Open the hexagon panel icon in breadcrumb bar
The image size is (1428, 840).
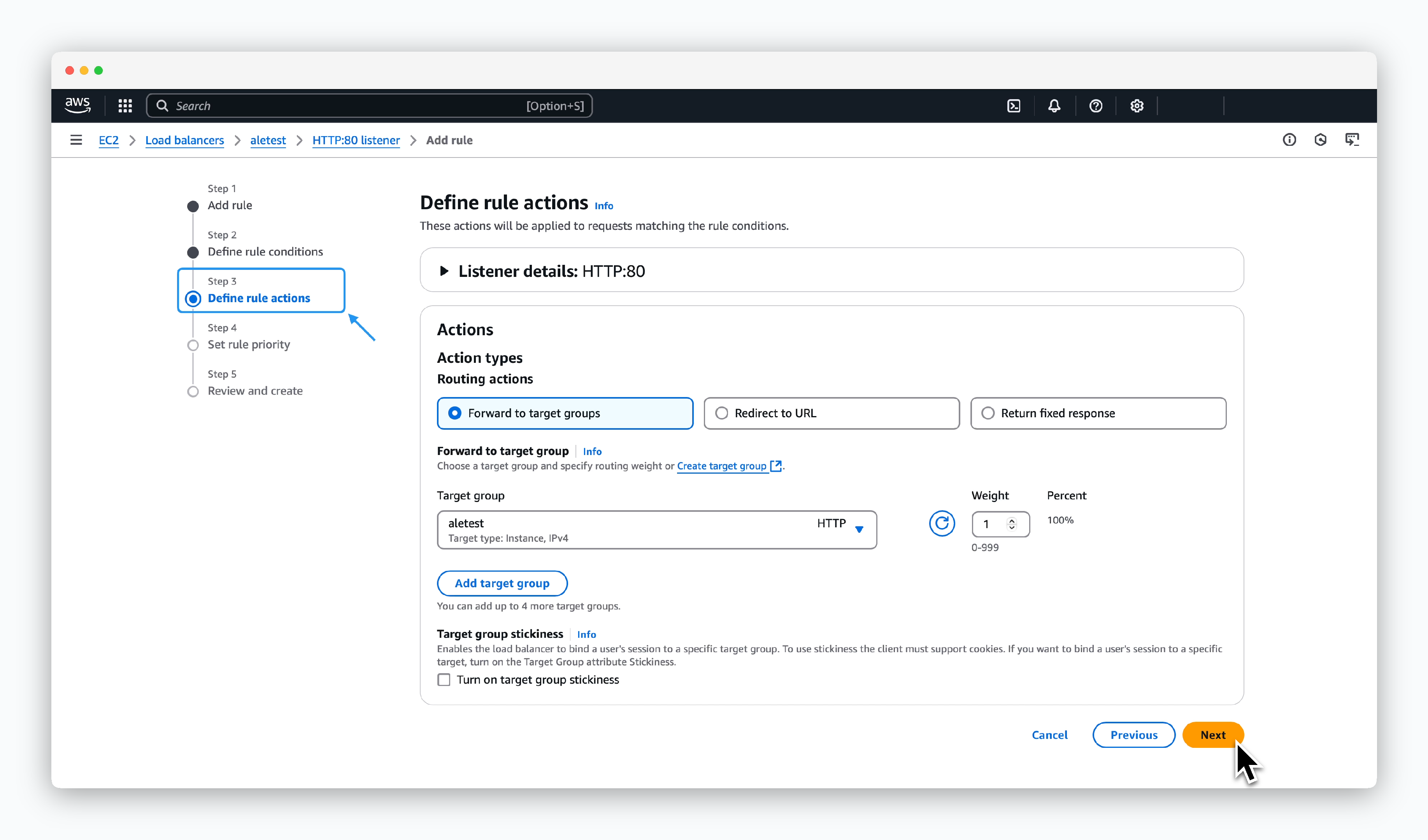[x=1320, y=140]
